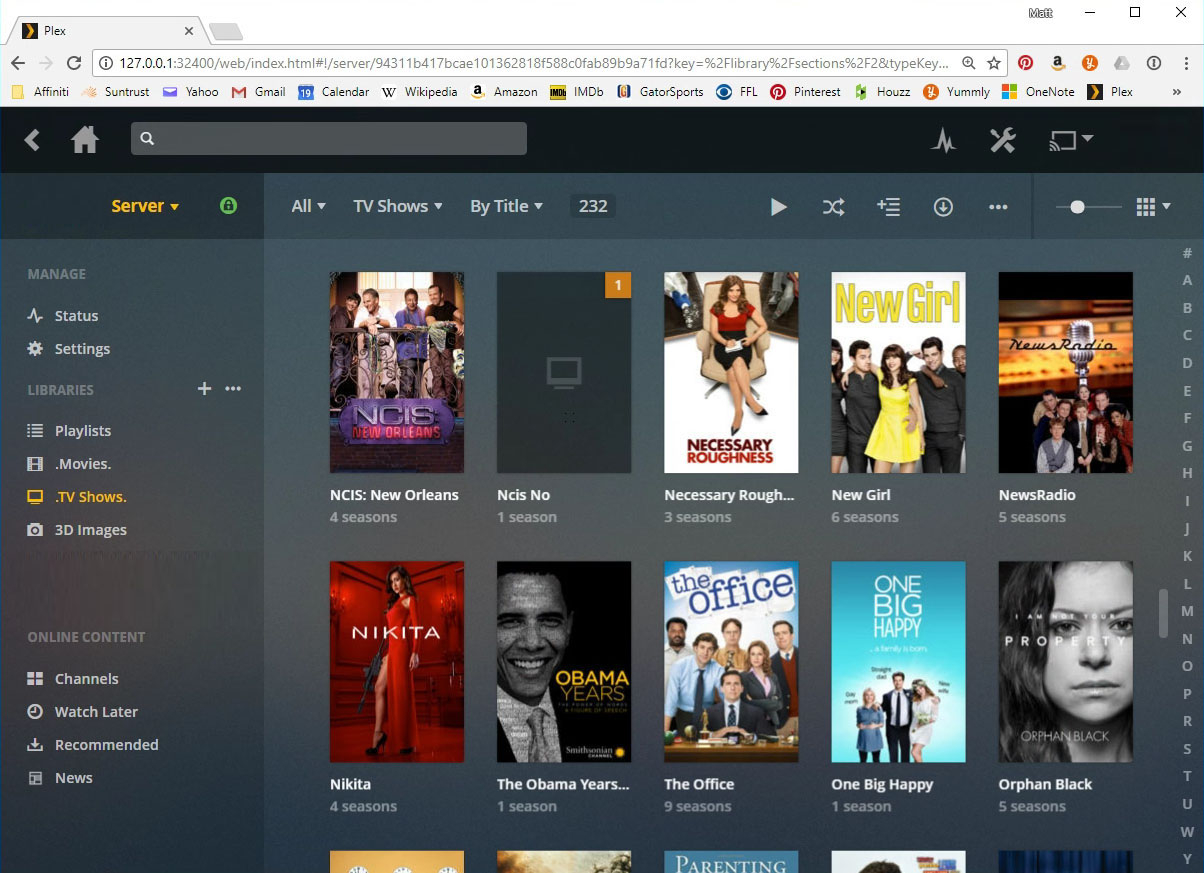
Task: Open the Necessary Roughness poster
Action: pyautogui.click(x=731, y=372)
